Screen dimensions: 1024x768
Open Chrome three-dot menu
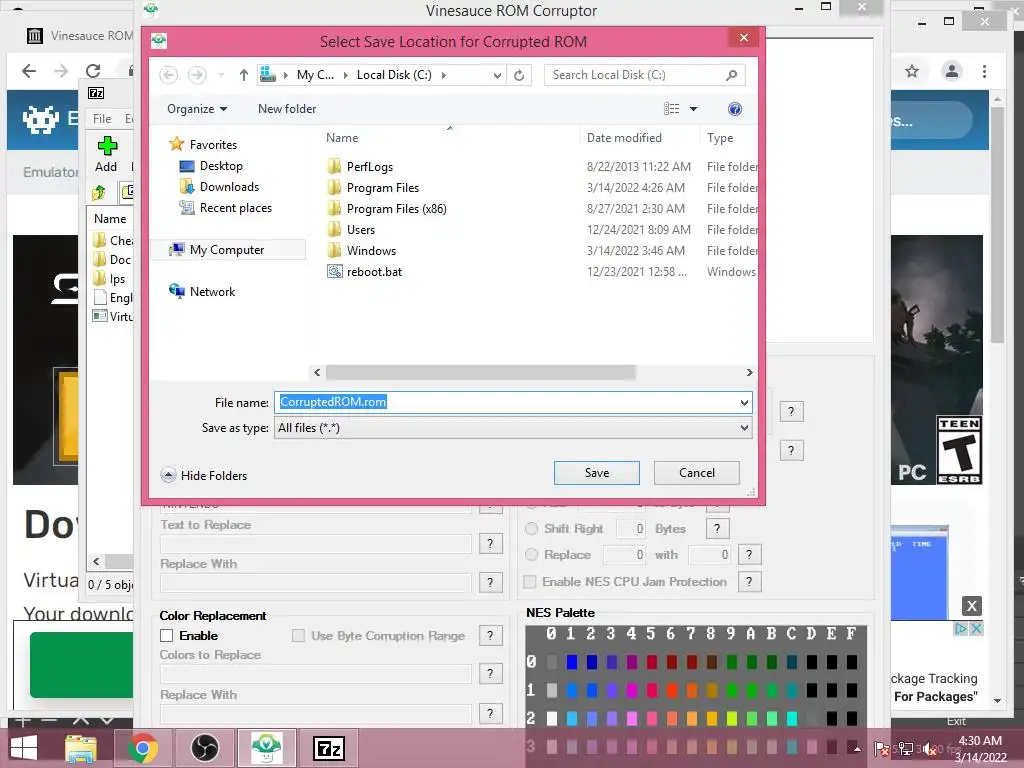[x=984, y=71]
